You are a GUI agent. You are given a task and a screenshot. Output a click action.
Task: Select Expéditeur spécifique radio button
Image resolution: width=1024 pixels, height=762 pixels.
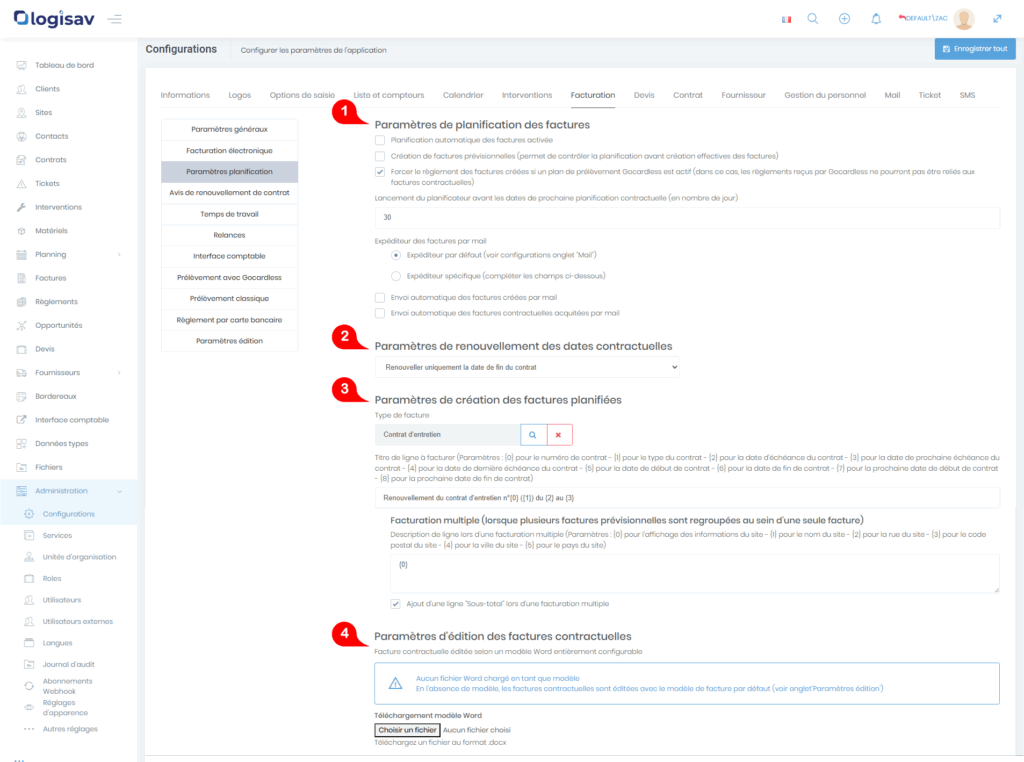(396, 275)
